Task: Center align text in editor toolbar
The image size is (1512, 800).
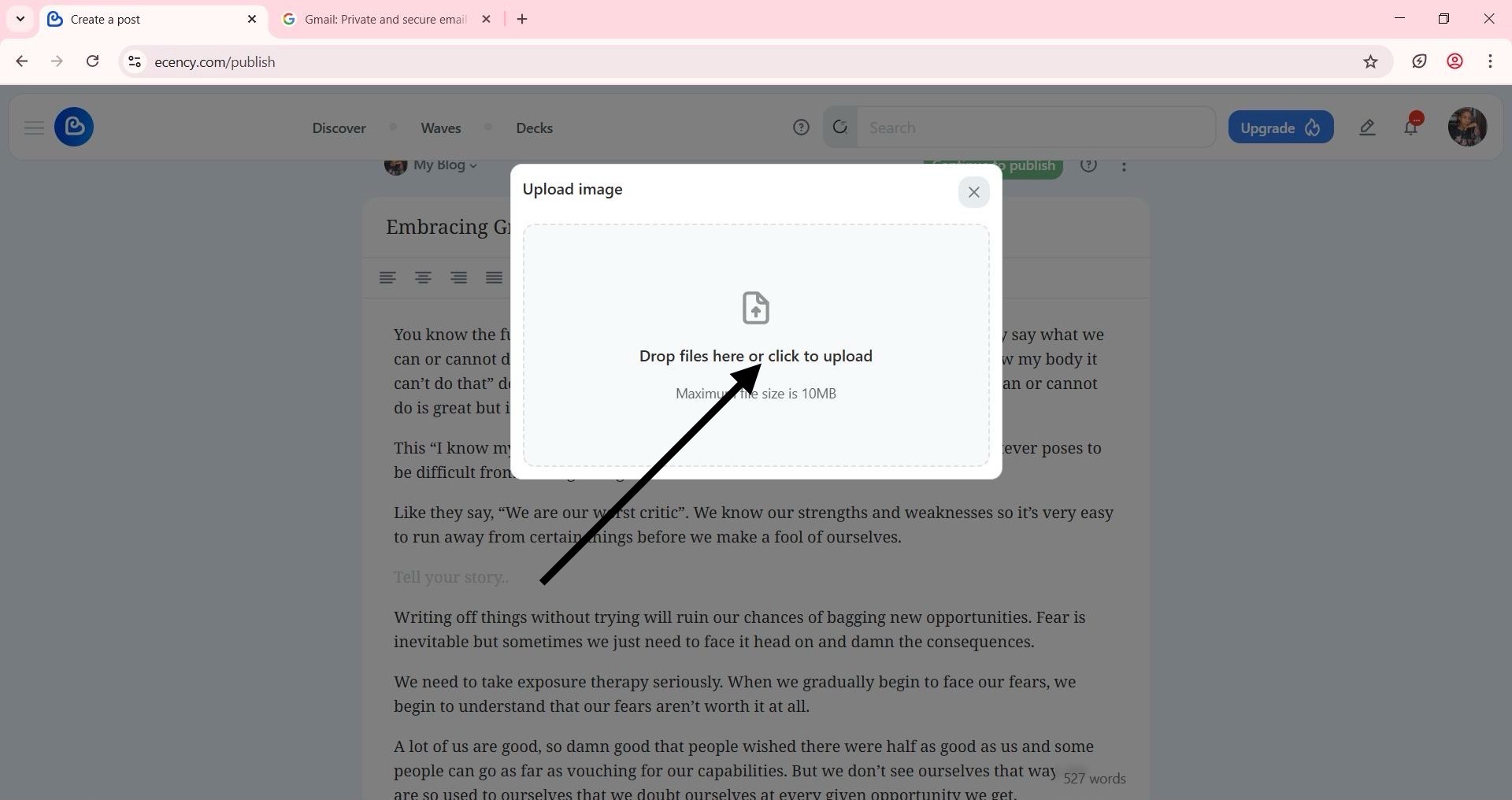Action: (423, 277)
